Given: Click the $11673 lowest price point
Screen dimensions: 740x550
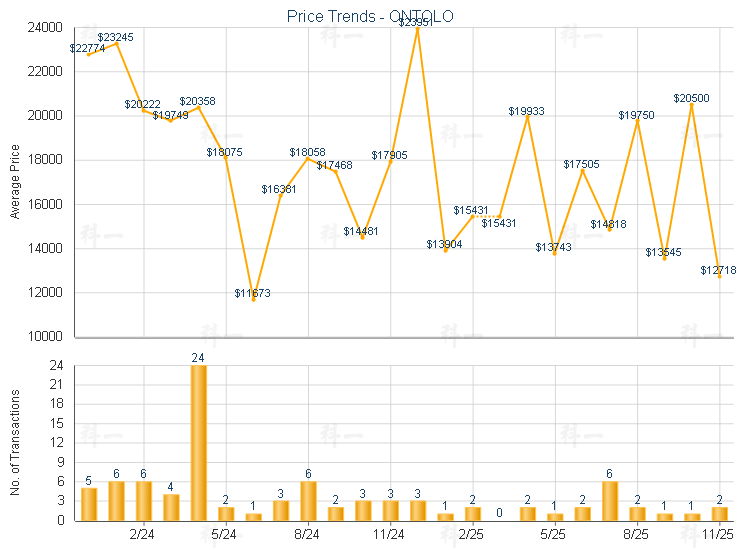Looking at the screenshot, I should click(x=253, y=300).
